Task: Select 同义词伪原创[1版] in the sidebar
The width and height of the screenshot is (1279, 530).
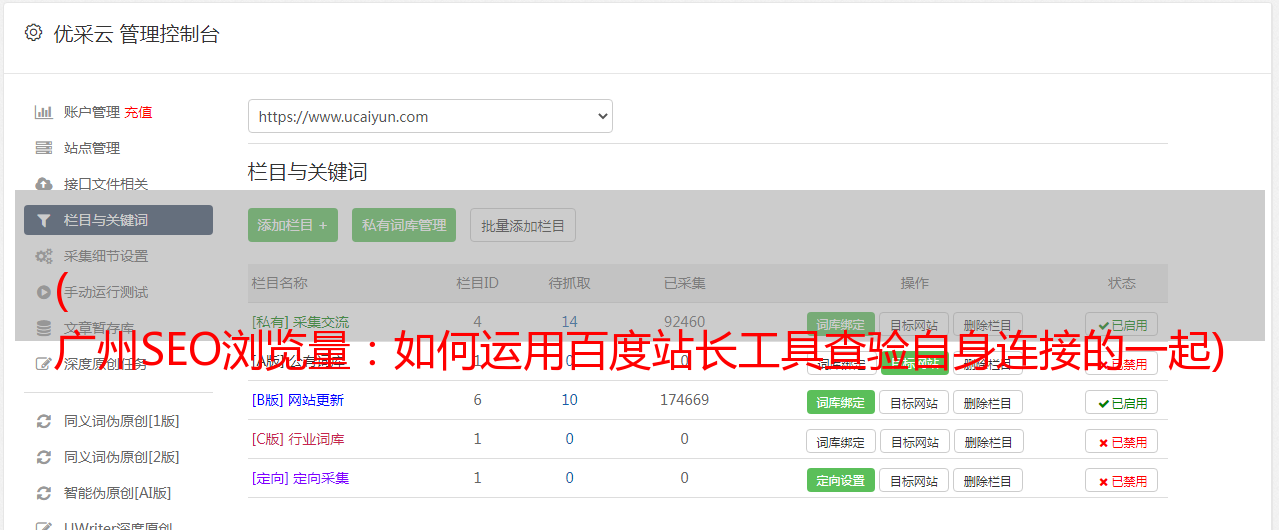Action: pos(122,421)
